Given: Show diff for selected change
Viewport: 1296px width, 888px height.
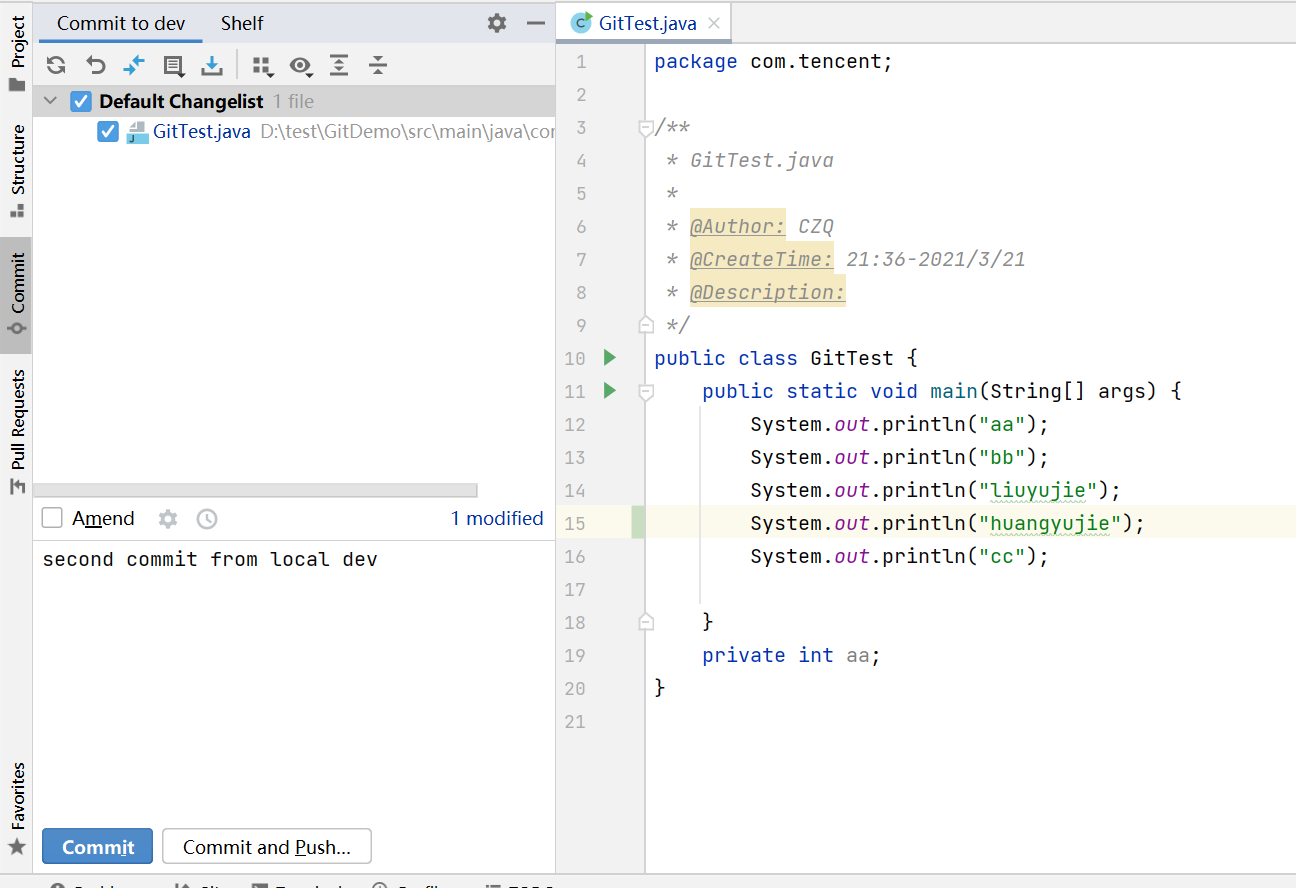Looking at the screenshot, I should pyautogui.click(x=133, y=66).
